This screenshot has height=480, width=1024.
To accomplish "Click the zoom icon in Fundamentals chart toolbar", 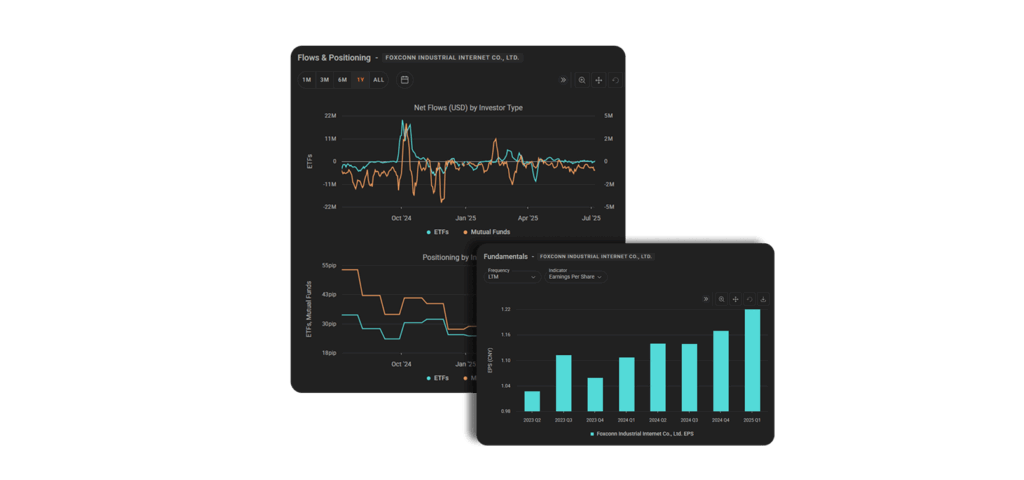I will point(721,299).
